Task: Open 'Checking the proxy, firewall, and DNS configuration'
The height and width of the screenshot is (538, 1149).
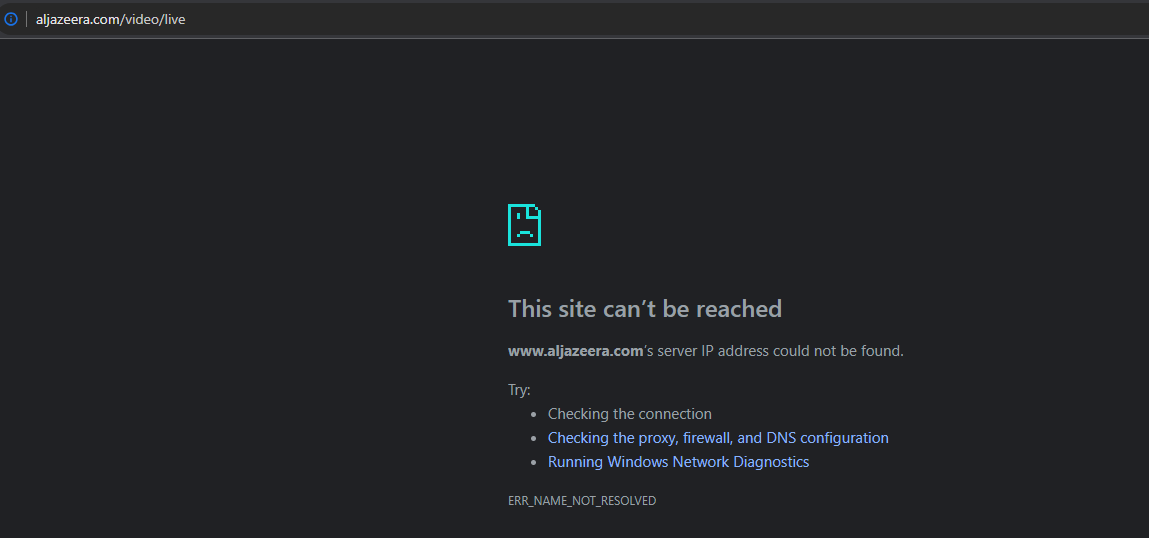Action: click(x=718, y=438)
